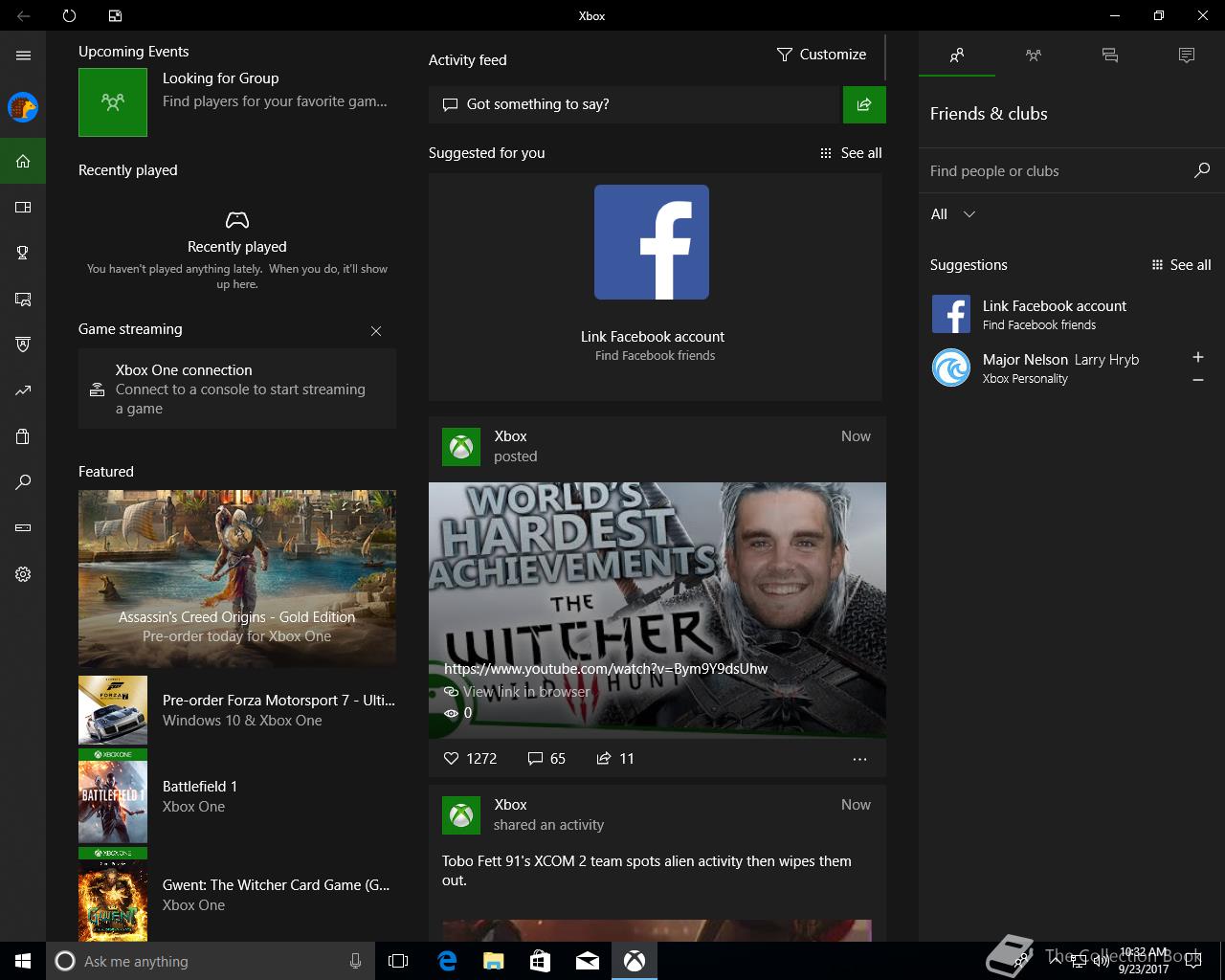Open File Explorer from taskbar

pyautogui.click(x=493, y=961)
